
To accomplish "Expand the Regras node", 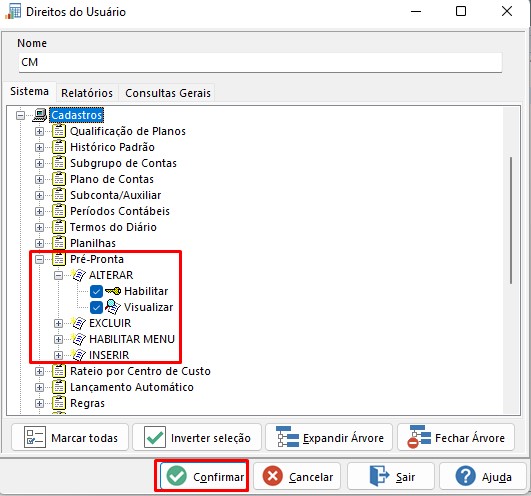I will [x=39, y=403].
